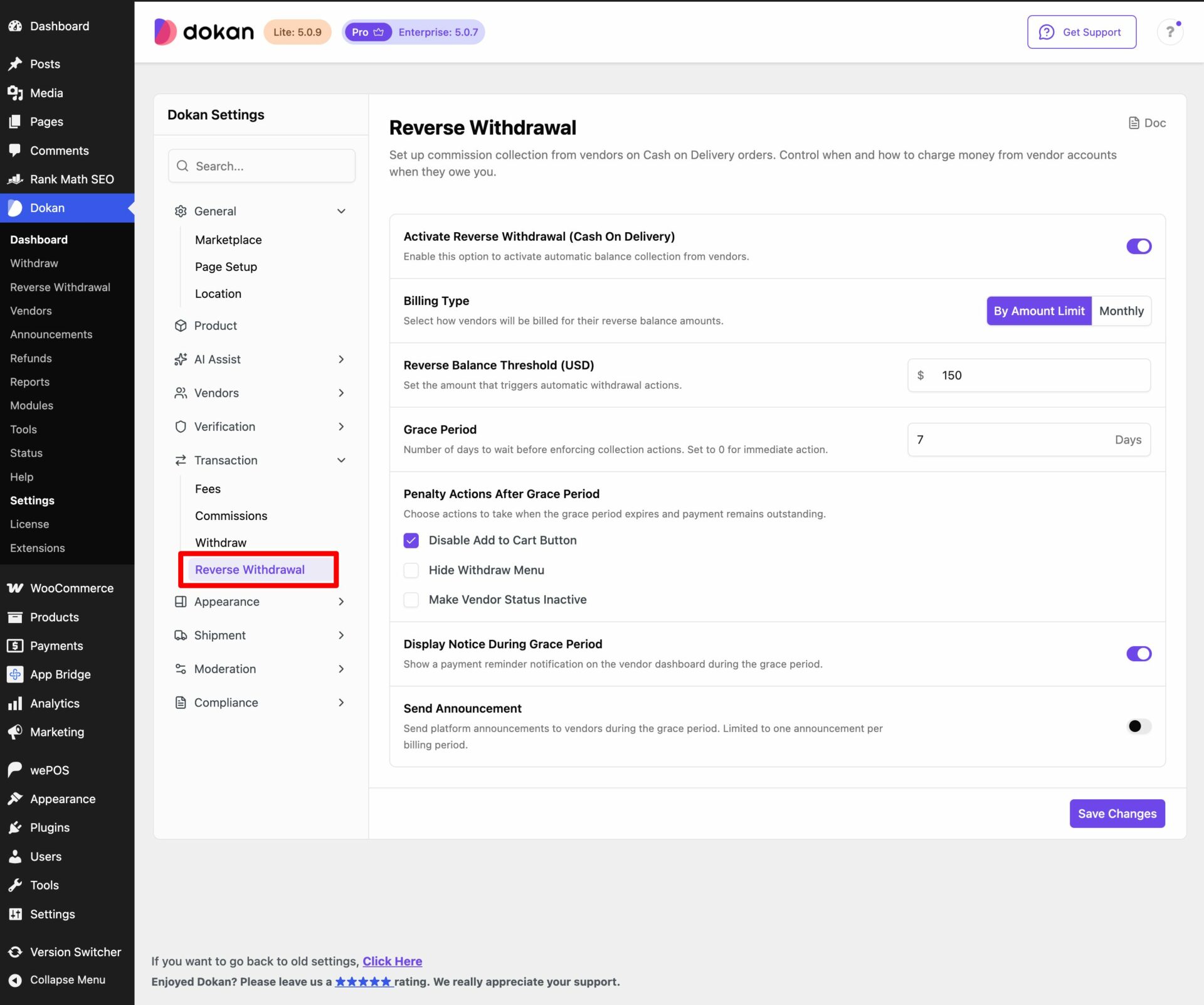Click the settings Search field

[261, 166]
